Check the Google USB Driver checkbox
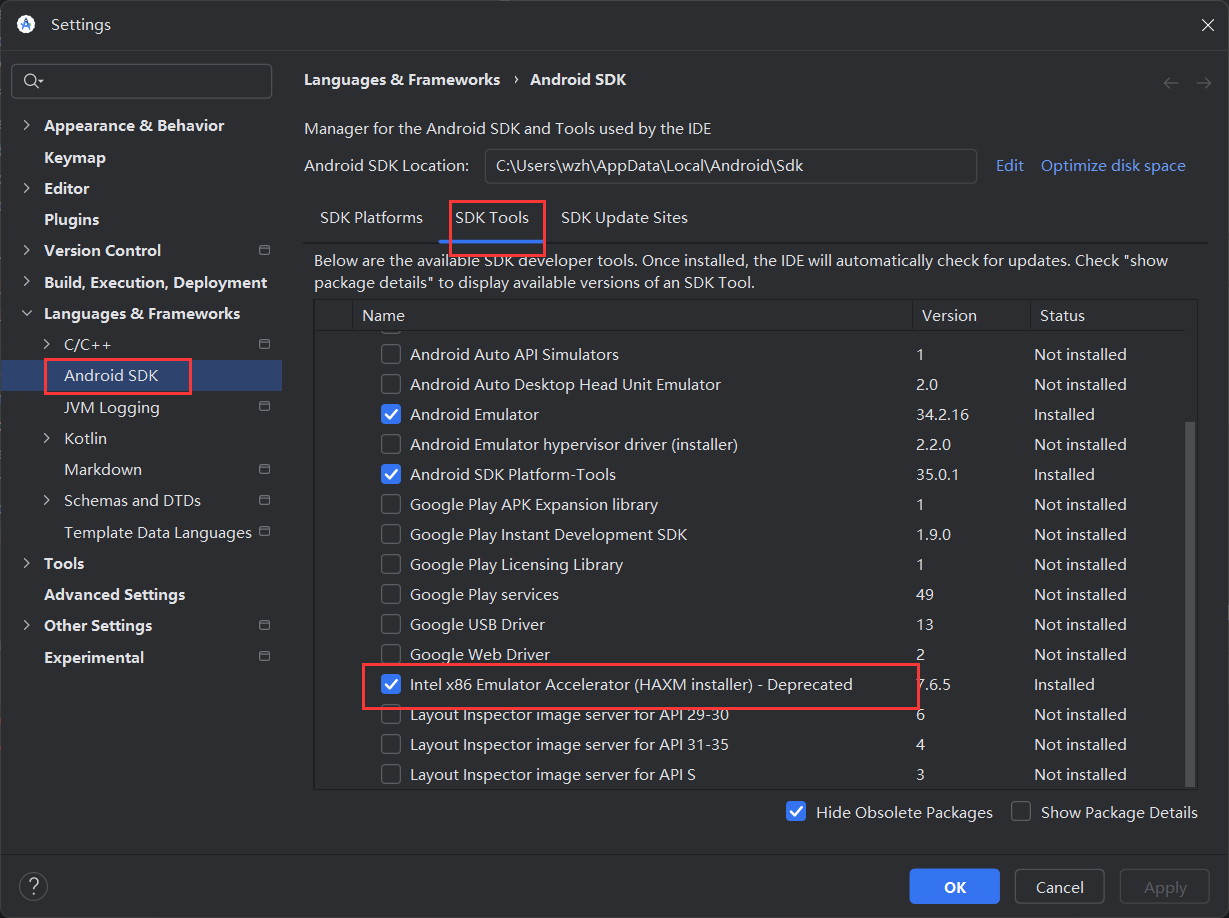 click(x=391, y=624)
